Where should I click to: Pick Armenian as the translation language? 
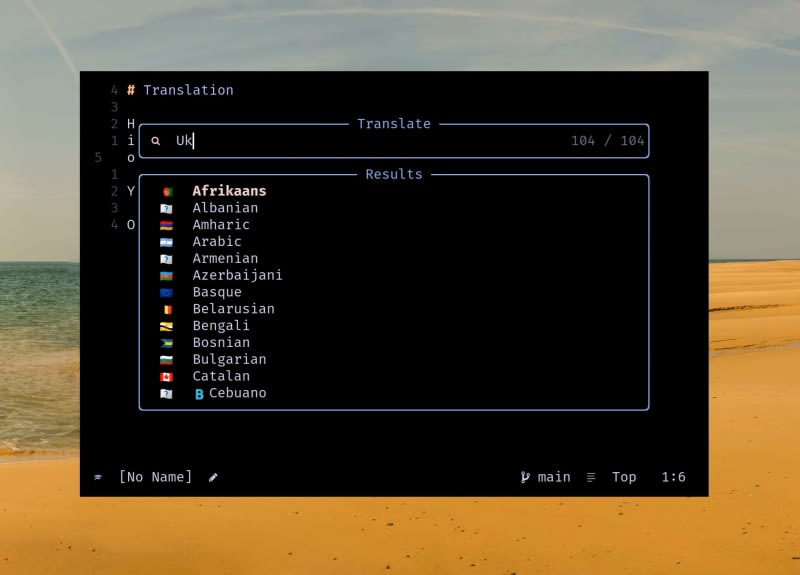(225, 258)
